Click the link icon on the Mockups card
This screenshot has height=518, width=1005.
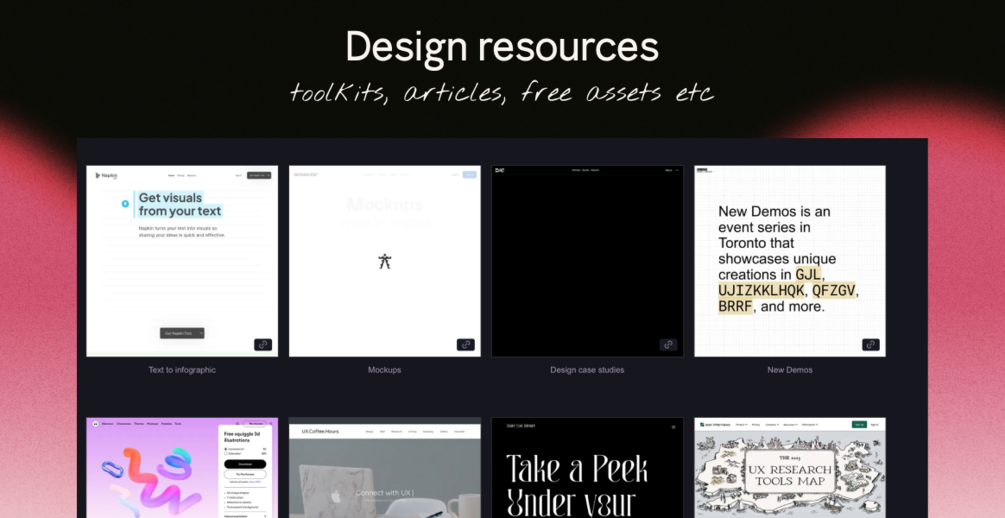coord(465,344)
